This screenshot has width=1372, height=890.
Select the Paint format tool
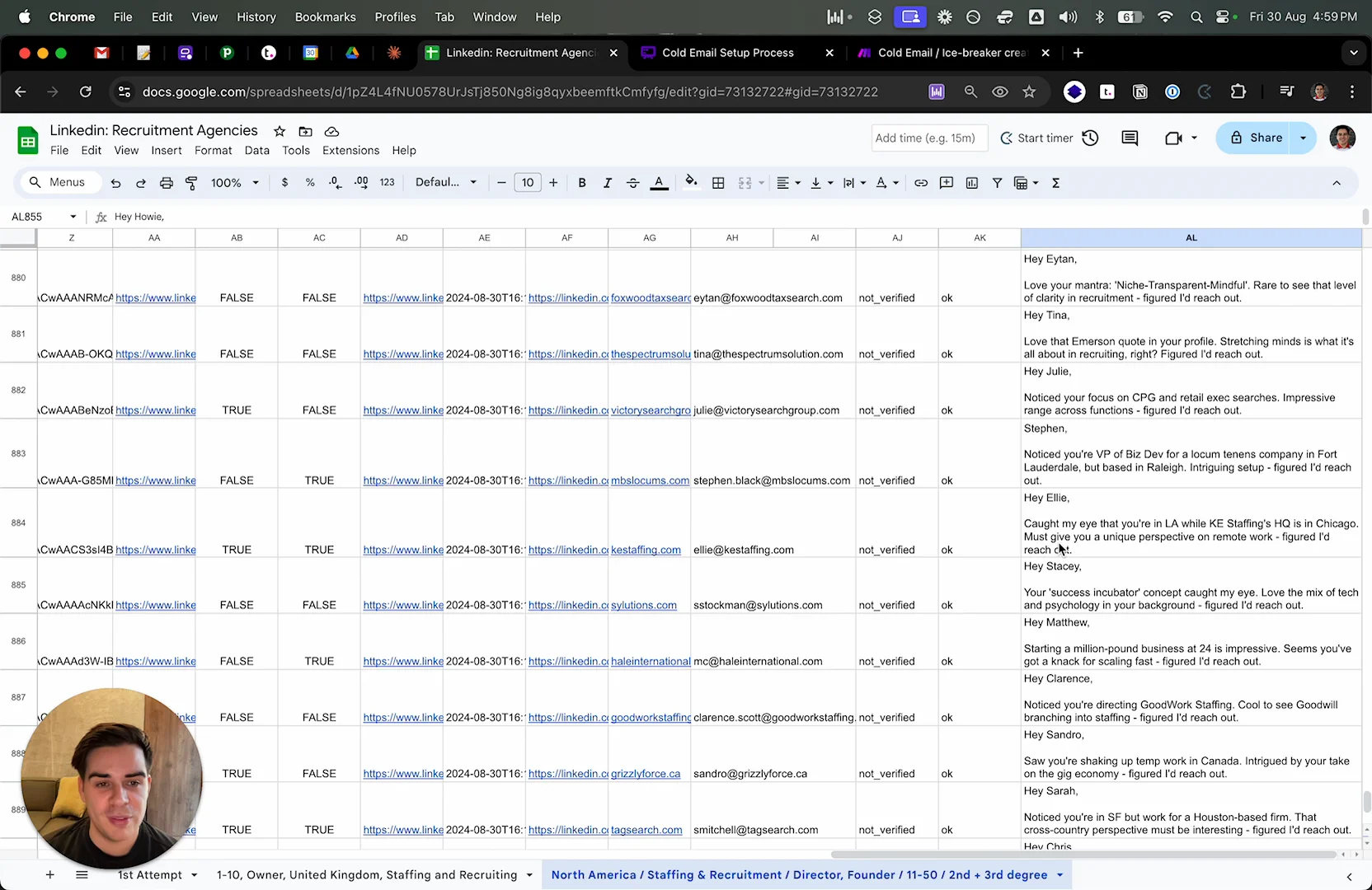191,183
